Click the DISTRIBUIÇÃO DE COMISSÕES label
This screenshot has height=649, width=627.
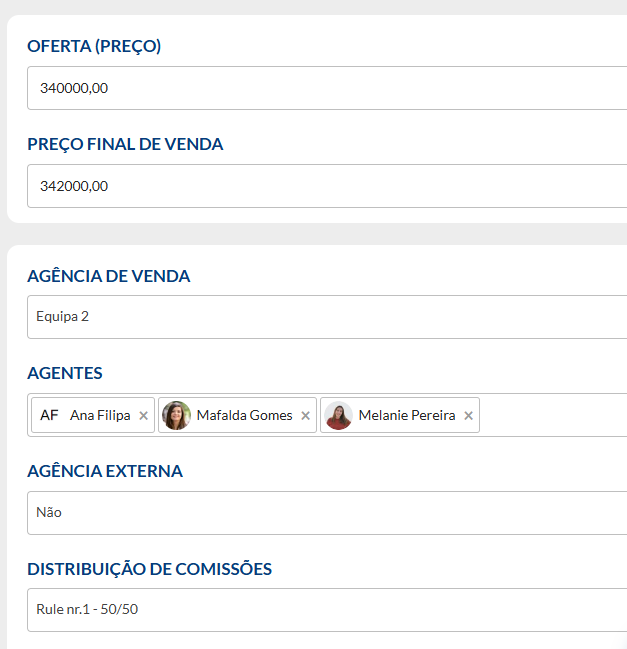click(x=149, y=569)
